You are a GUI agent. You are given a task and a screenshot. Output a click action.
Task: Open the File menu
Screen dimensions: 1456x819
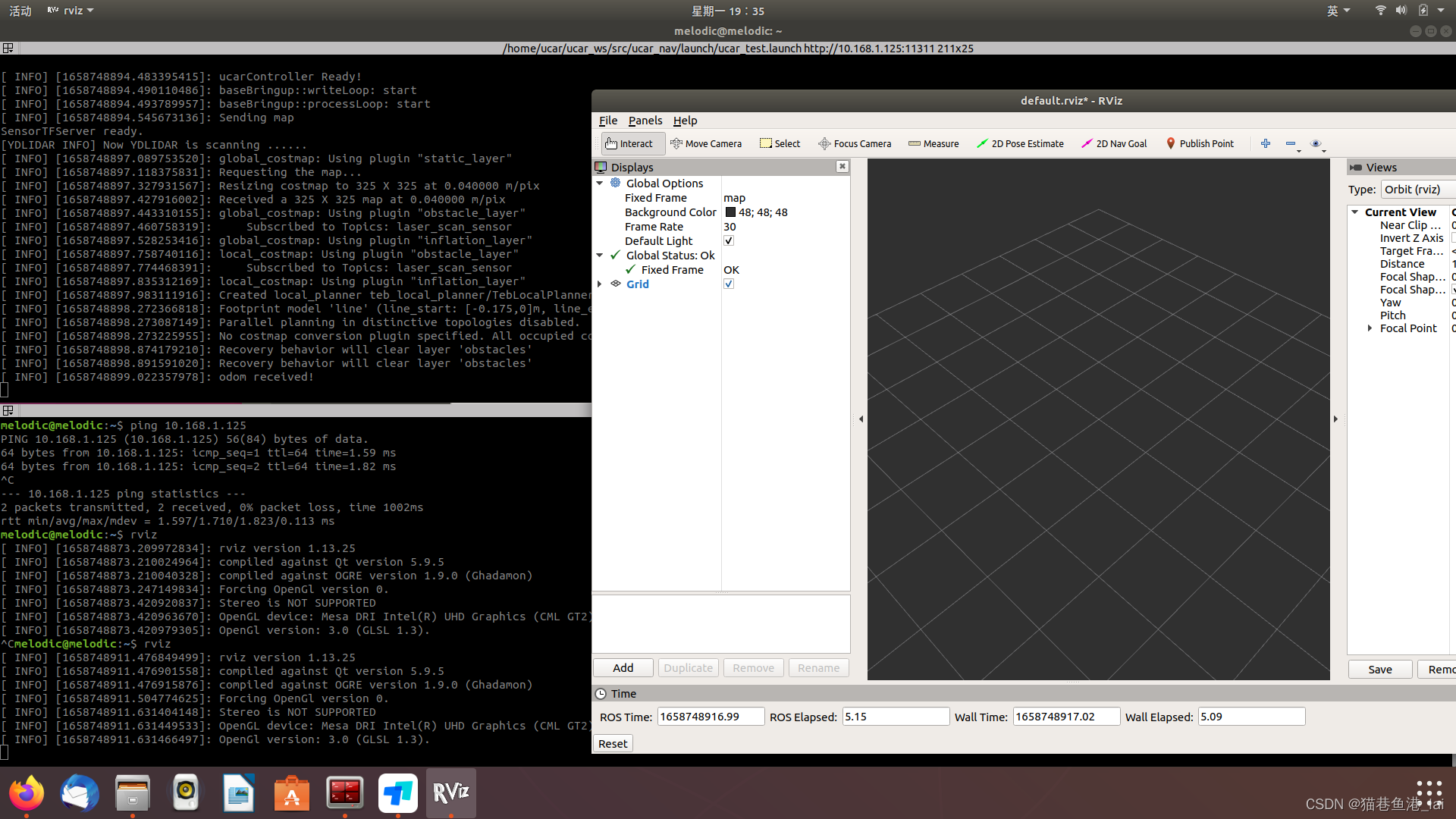[607, 121]
